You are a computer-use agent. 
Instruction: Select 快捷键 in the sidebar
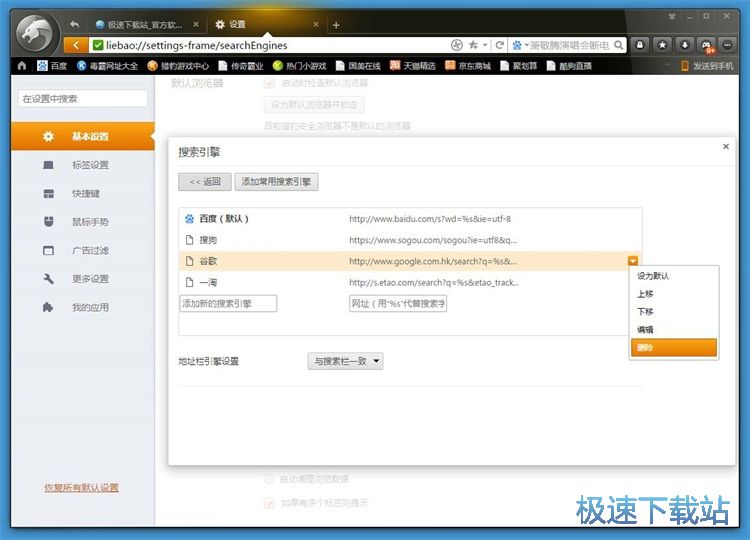pos(83,193)
